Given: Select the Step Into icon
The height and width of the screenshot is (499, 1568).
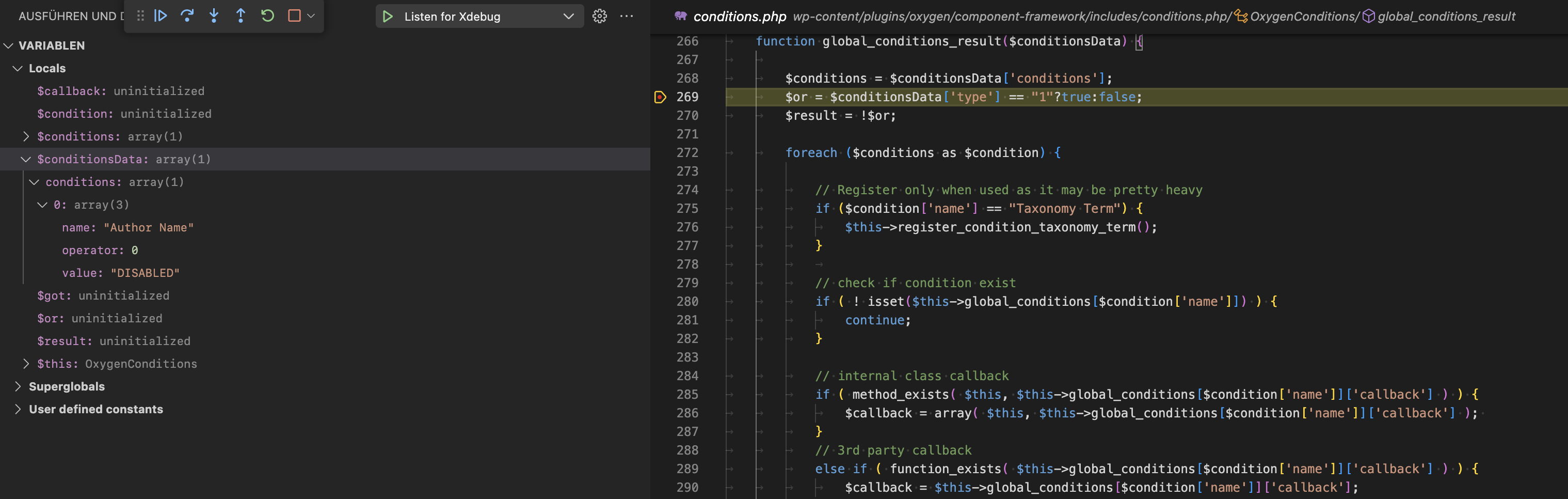Looking at the screenshot, I should click(x=214, y=17).
